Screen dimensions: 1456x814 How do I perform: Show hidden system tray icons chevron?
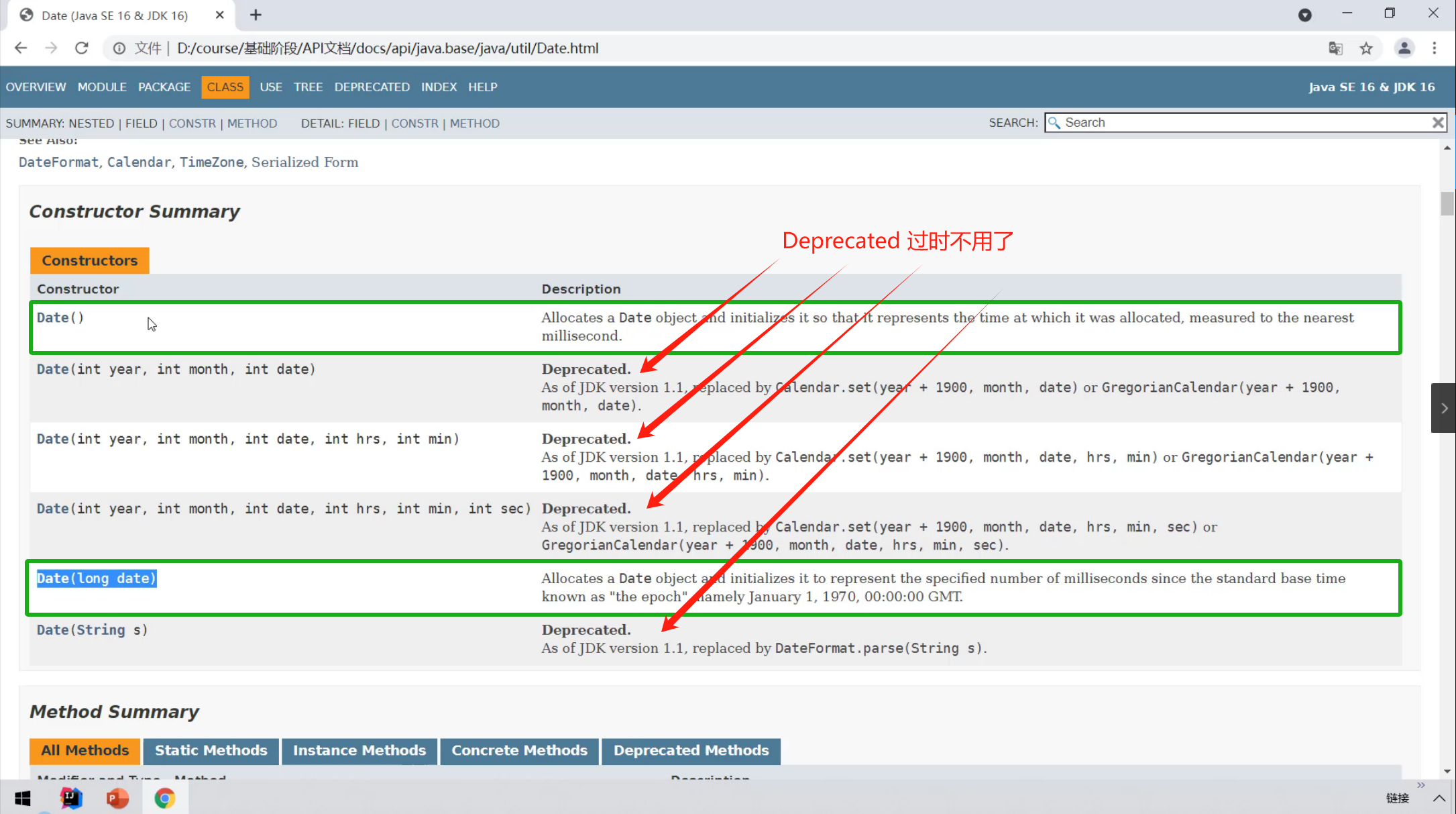[x=1439, y=798]
